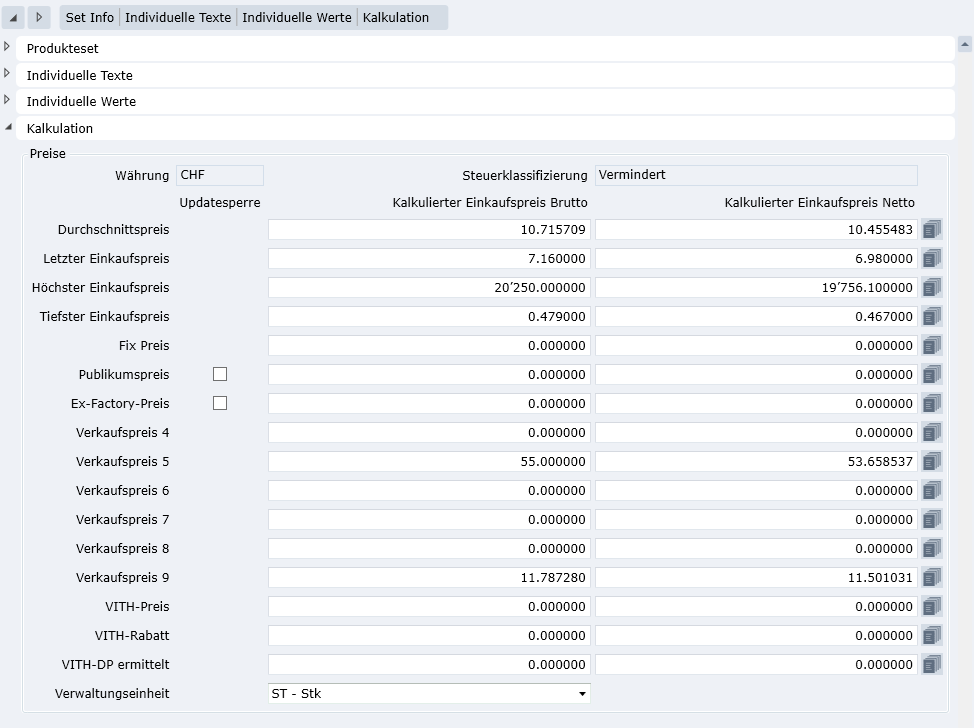Open the calculator icon for Höchster Einkaufspreis
Image resolution: width=974 pixels, height=728 pixels.
pyautogui.click(x=931, y=288)
